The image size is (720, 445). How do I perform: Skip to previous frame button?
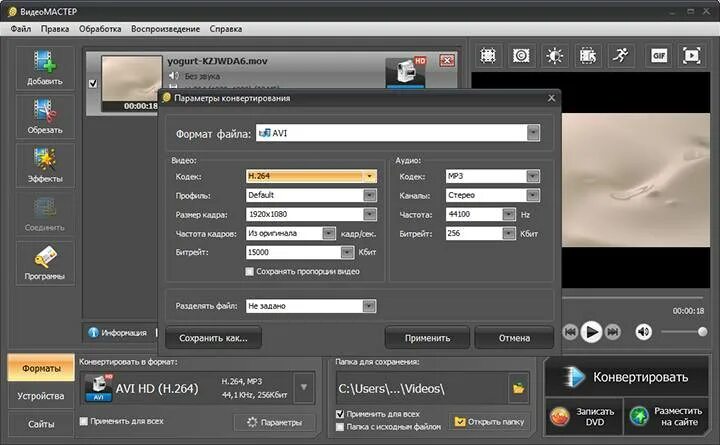click(570, 332)
